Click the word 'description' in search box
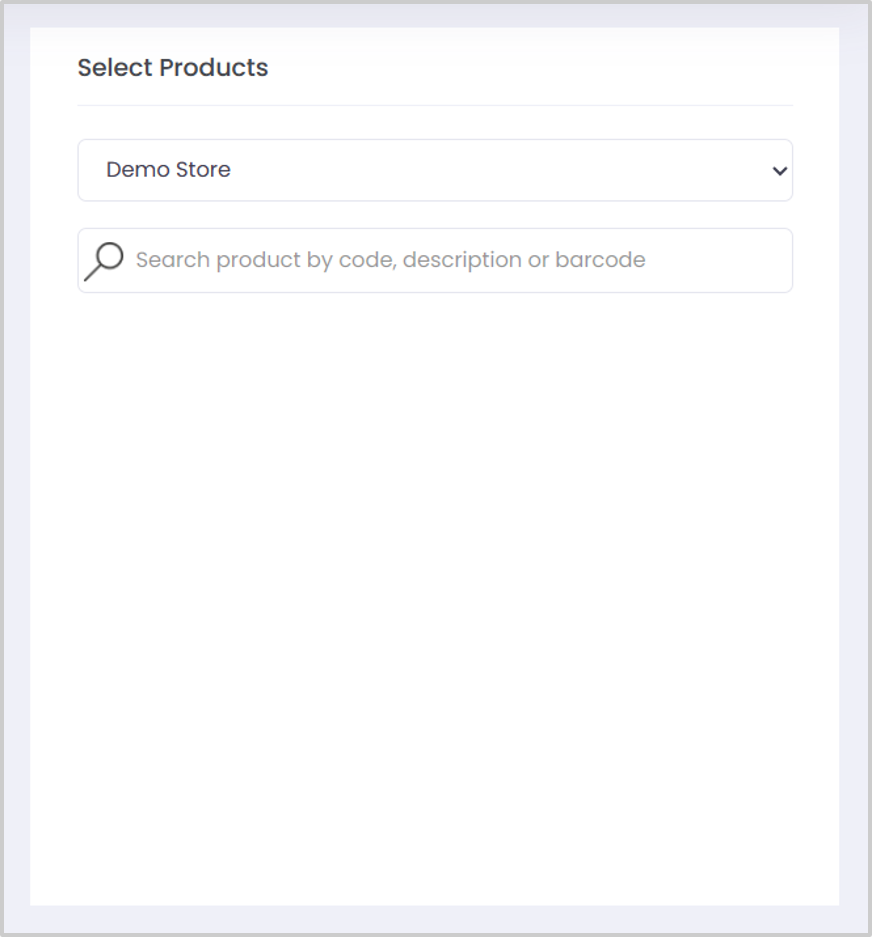This screenshot has width=872, height=938. pos(460,260)
